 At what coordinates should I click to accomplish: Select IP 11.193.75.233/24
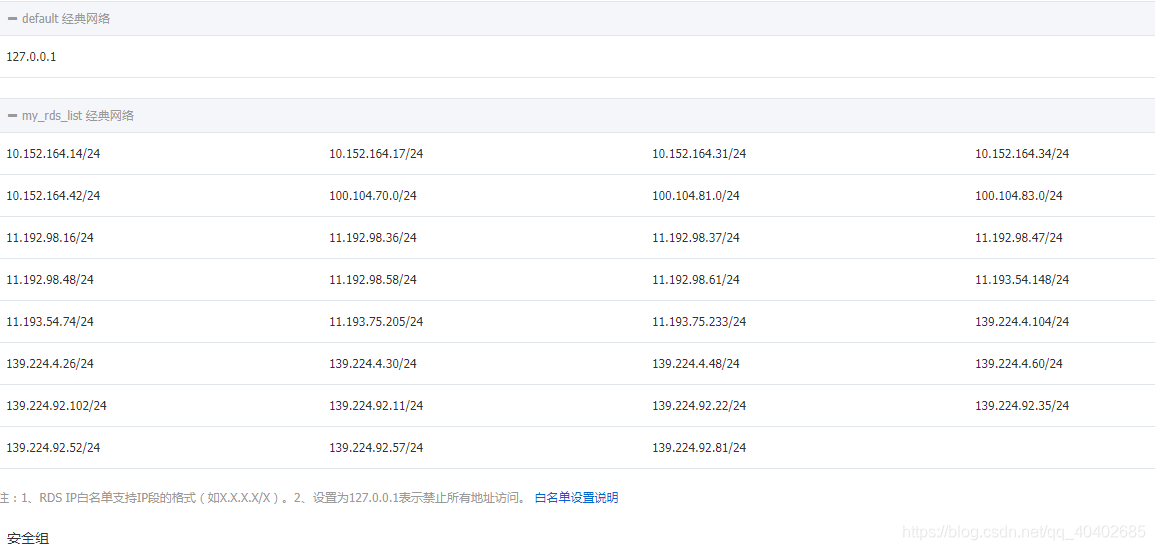699,322
